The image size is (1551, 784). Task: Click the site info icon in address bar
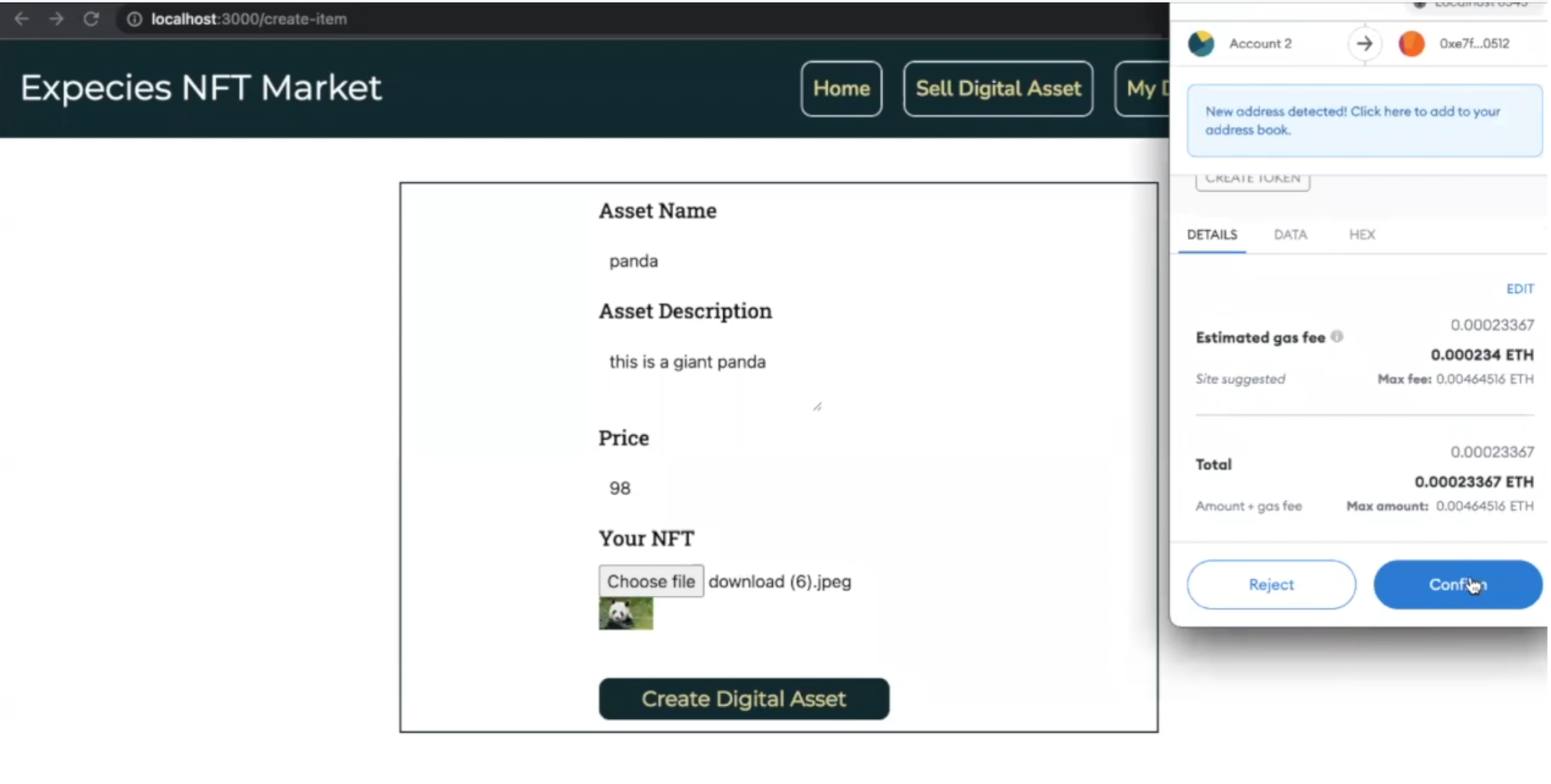[134, 19]
